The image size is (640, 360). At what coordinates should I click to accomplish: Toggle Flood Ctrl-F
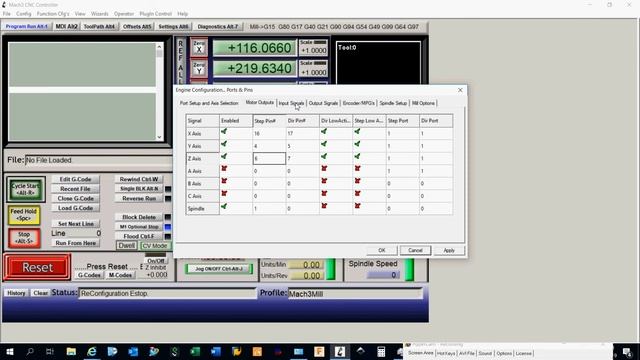pyautogui.click(x=139, y=236)
